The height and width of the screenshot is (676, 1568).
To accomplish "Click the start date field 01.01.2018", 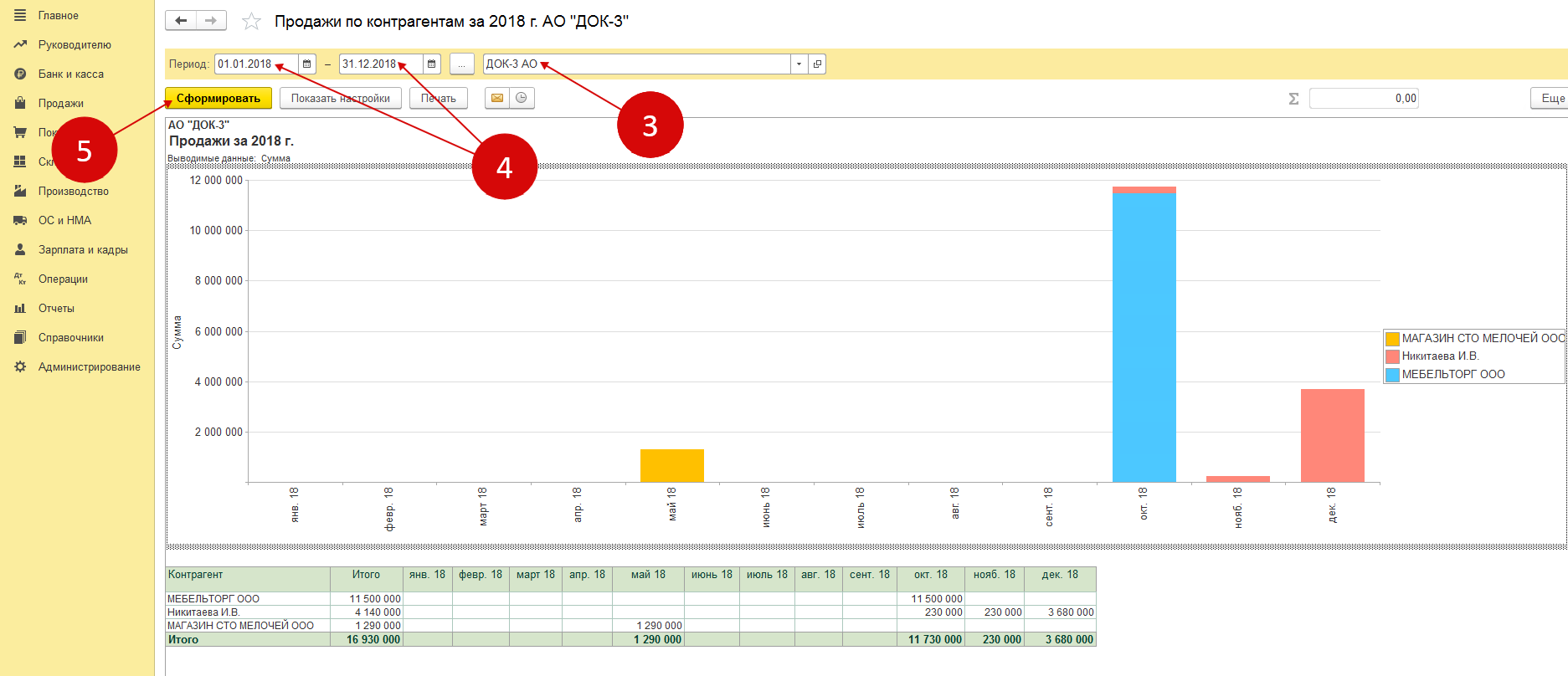I will click(256, 64).
